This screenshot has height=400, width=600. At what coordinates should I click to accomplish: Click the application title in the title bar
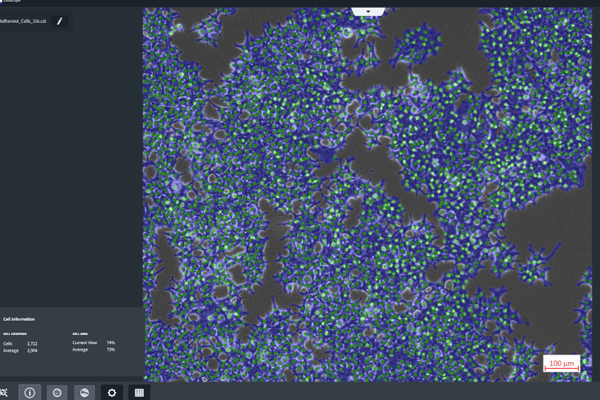[x=10, y=2]
